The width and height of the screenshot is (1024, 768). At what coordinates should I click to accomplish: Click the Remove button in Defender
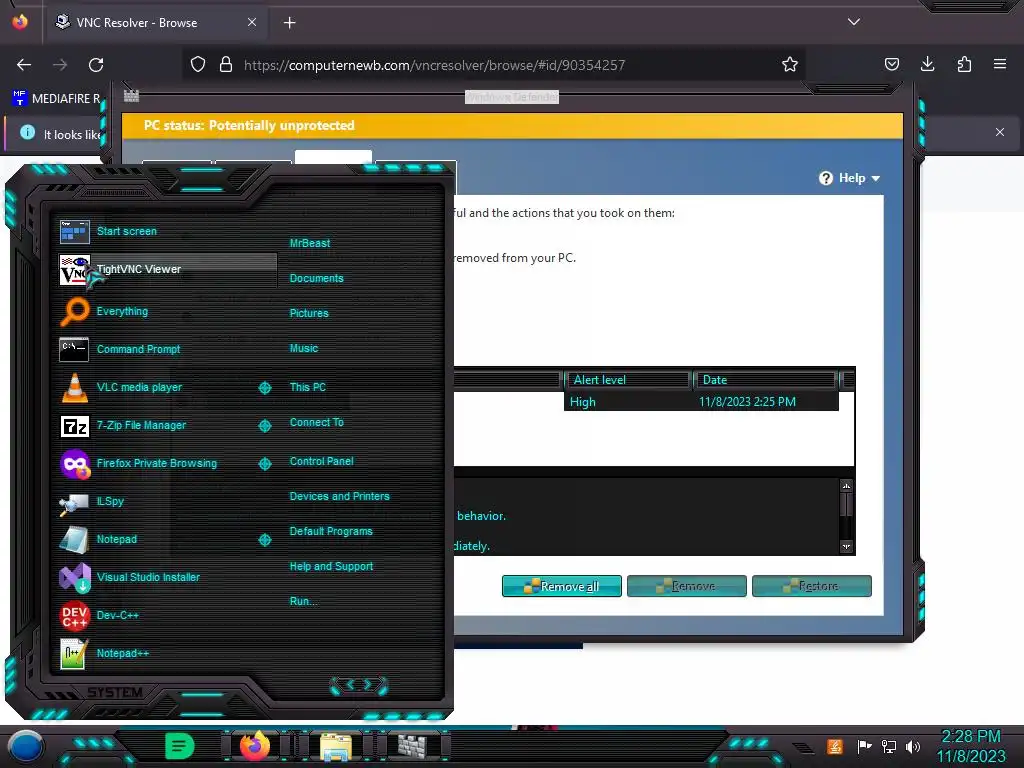point(686,586)
